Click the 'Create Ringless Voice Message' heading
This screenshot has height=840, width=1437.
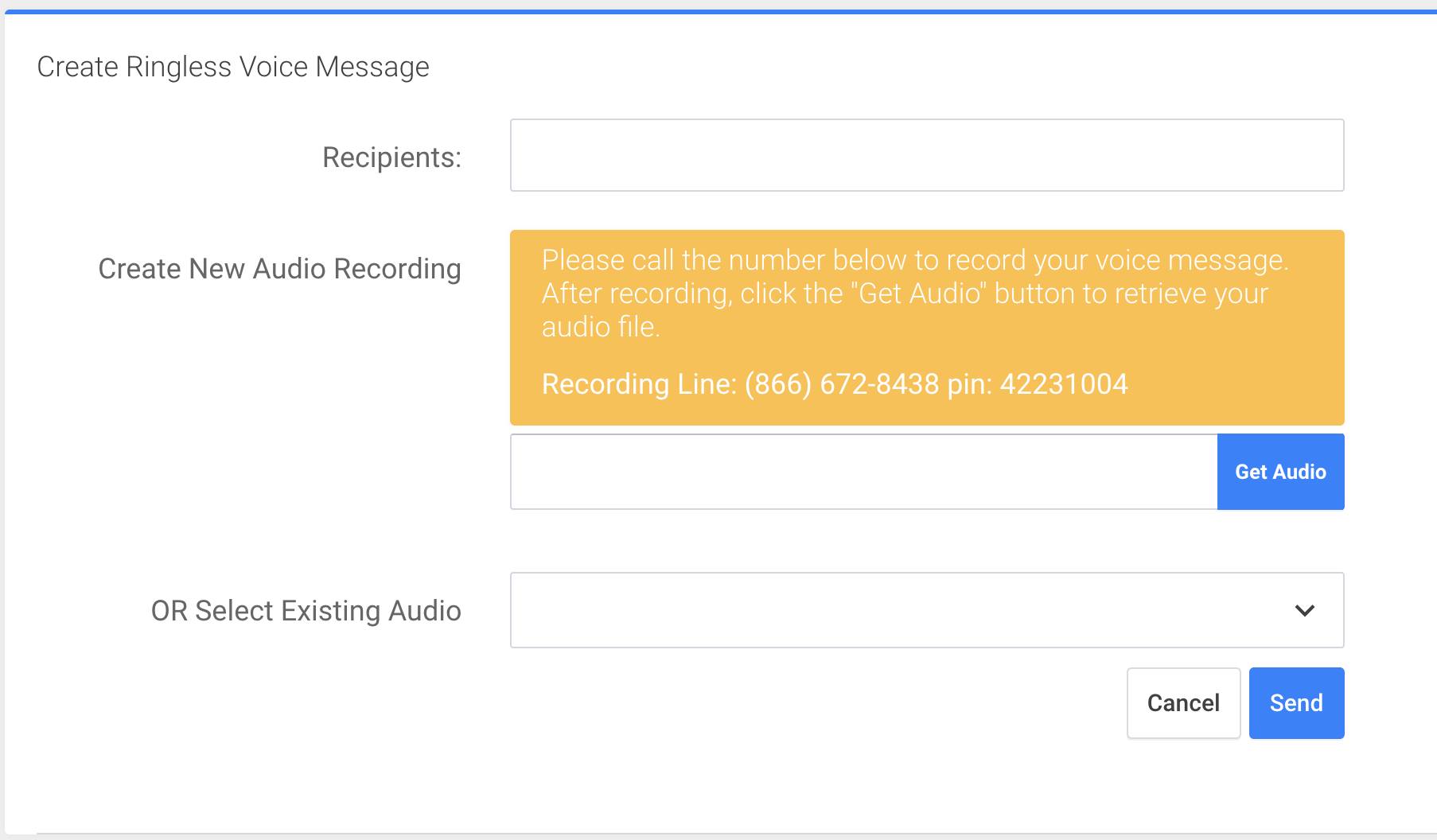pyautogui.click(x=233, y=67)
